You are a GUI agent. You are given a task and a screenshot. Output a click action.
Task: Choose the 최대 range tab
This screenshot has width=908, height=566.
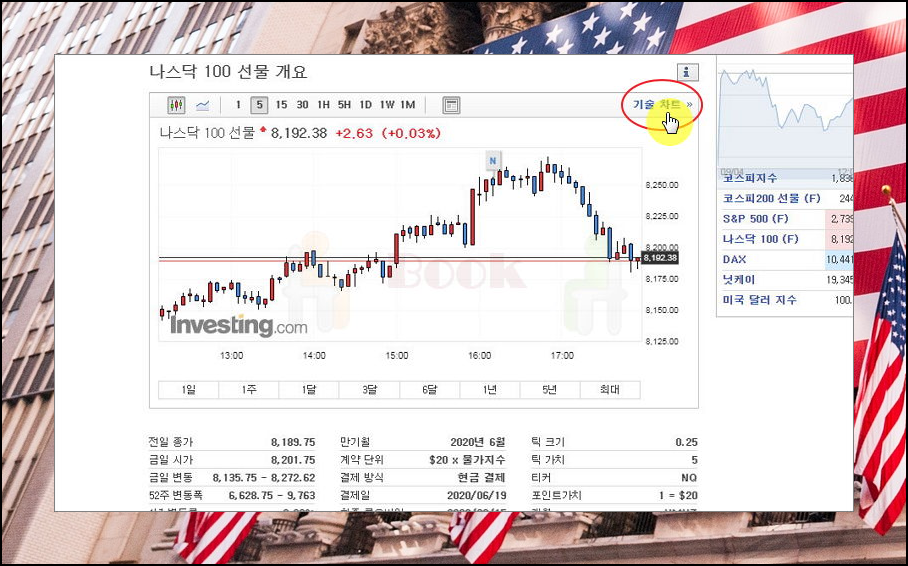610,390
